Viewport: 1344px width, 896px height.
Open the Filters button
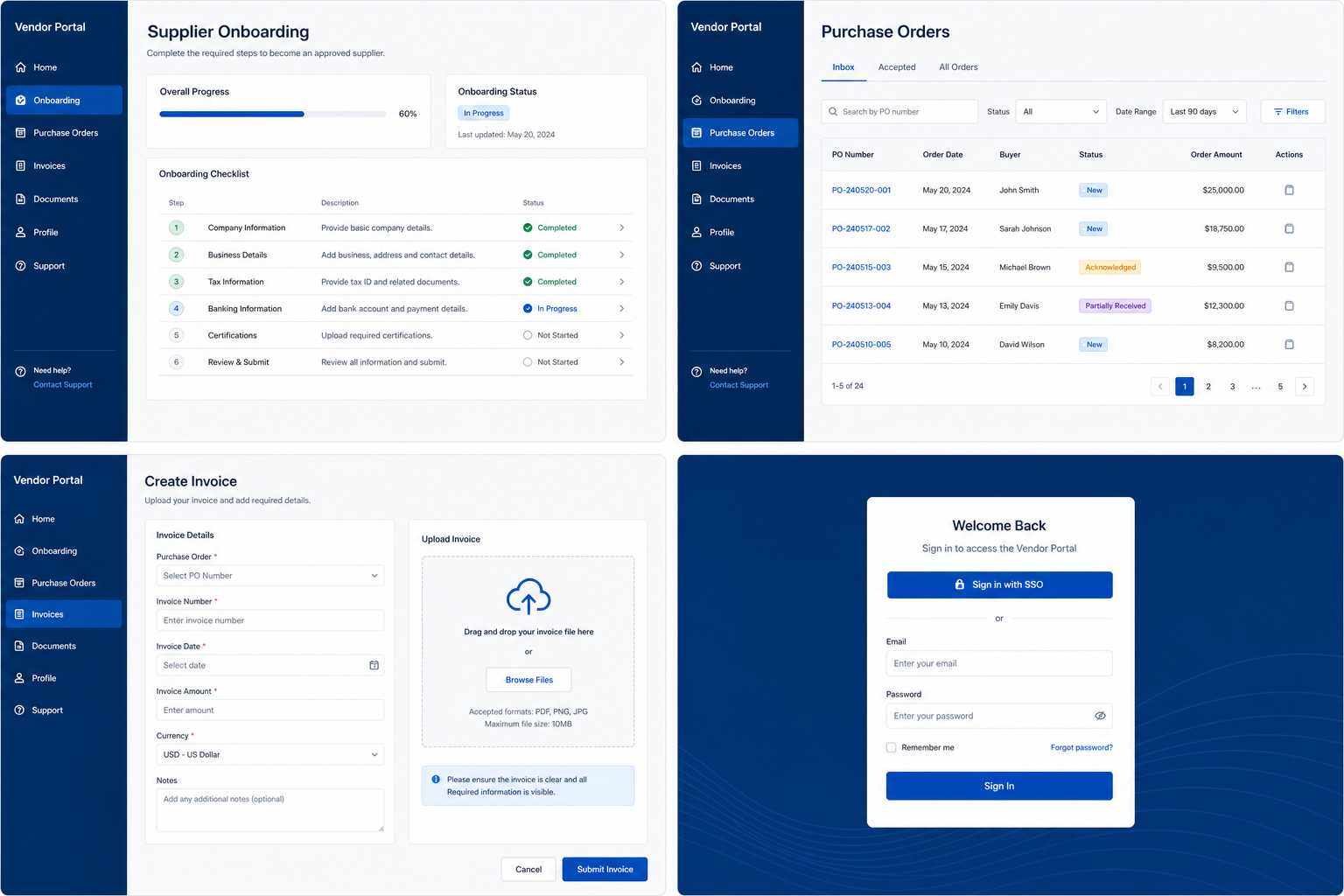(x=1292, y=111)
